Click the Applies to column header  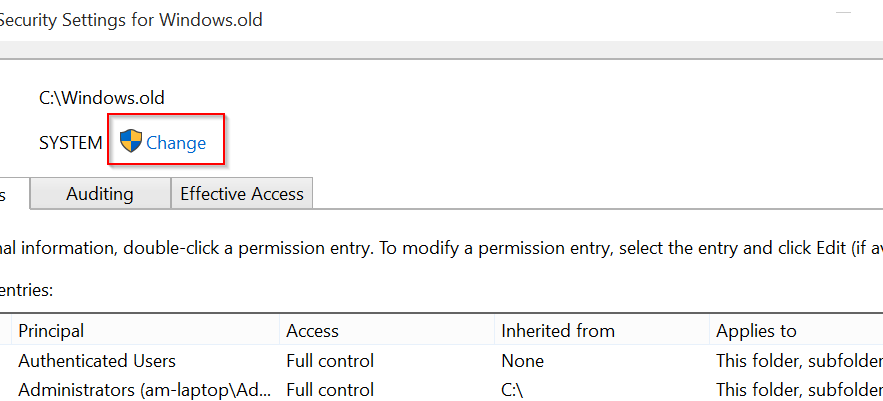(755, 330)
